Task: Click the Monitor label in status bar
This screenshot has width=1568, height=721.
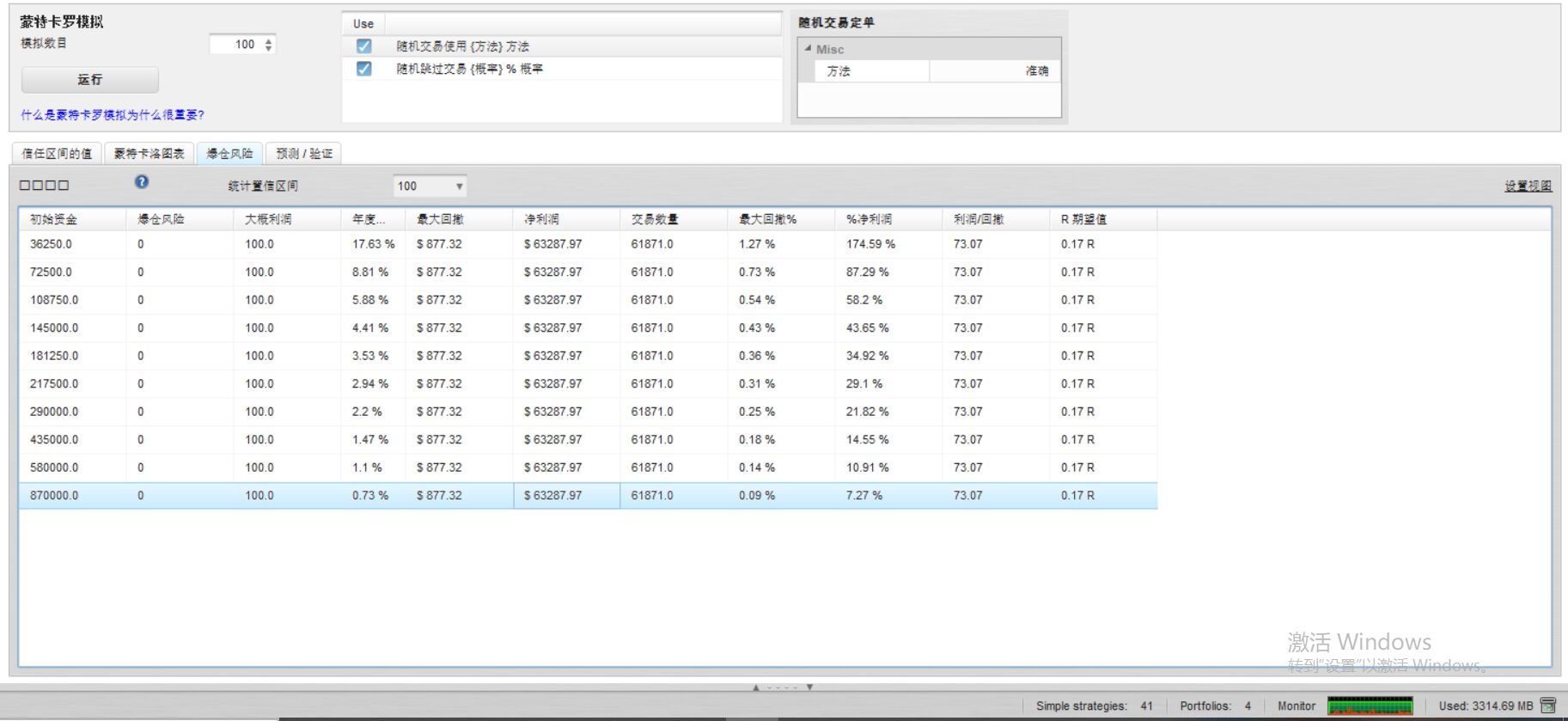Action: tap(1296, 706)
